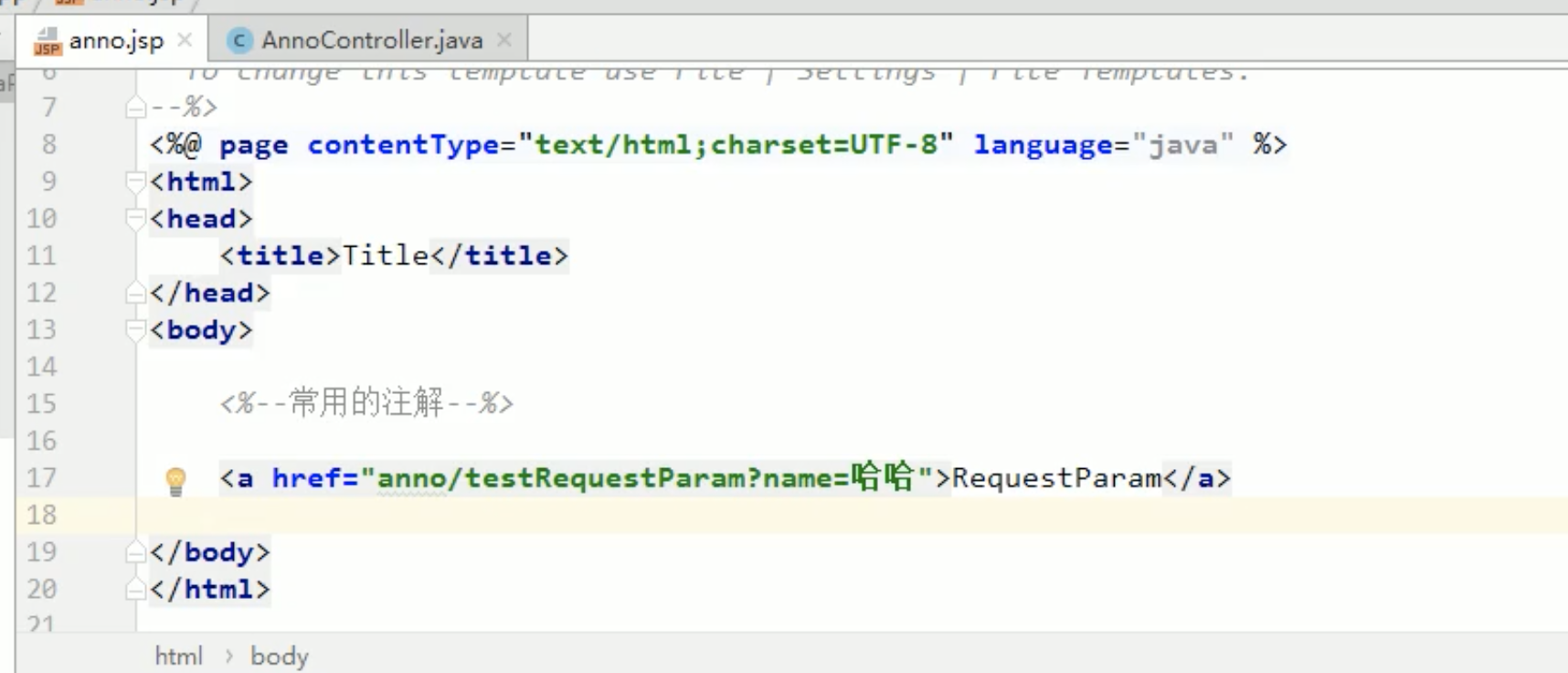Click the contentType attribute on line 8

[x=403, y=144]
